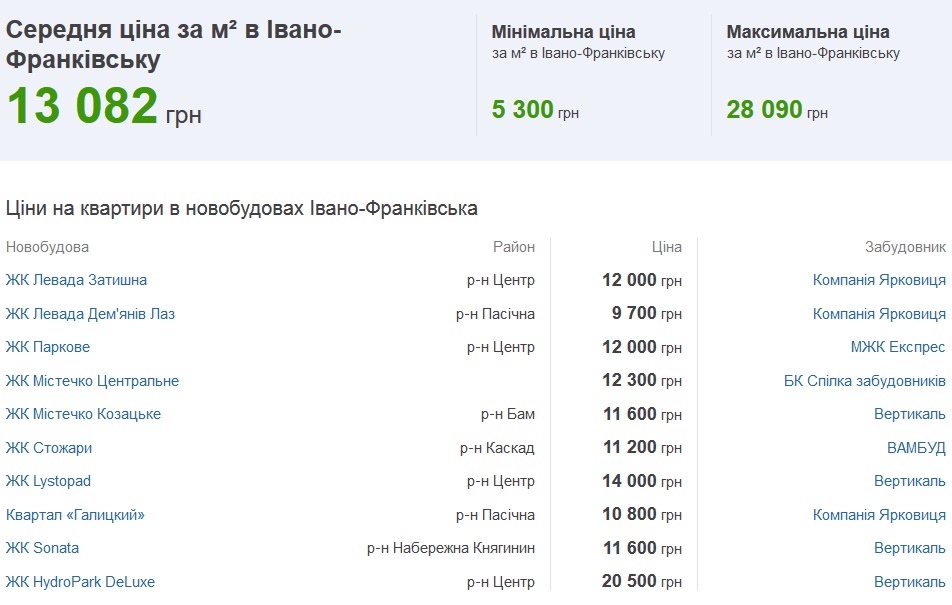Select ЖК Містечко Козацьке link
The width and height of the screenshot is (952, 605).
(x=83, y=414)
